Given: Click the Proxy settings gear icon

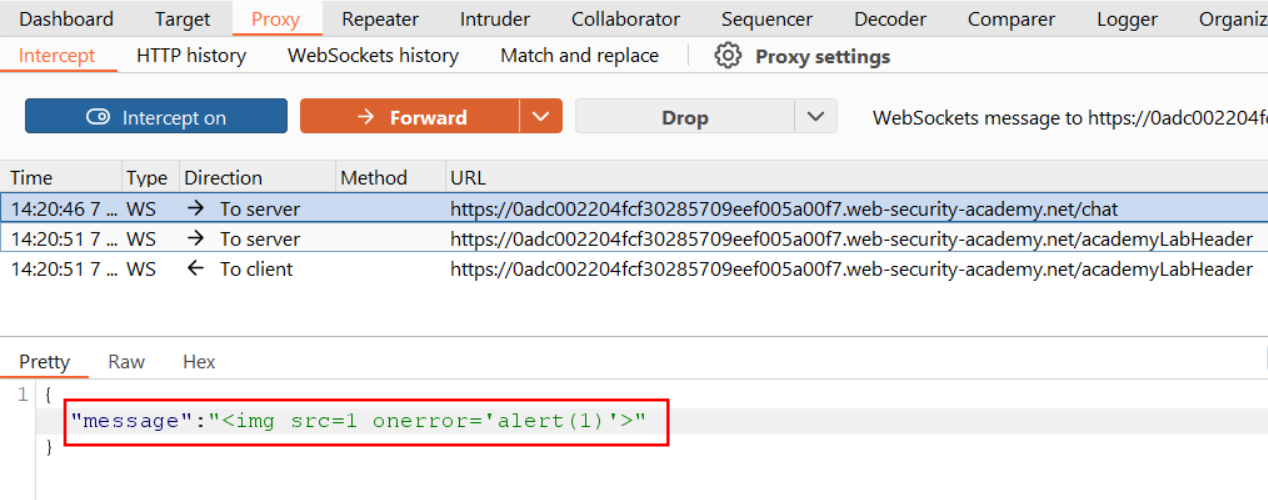Looking at the screenshot, I should [727, 56].
